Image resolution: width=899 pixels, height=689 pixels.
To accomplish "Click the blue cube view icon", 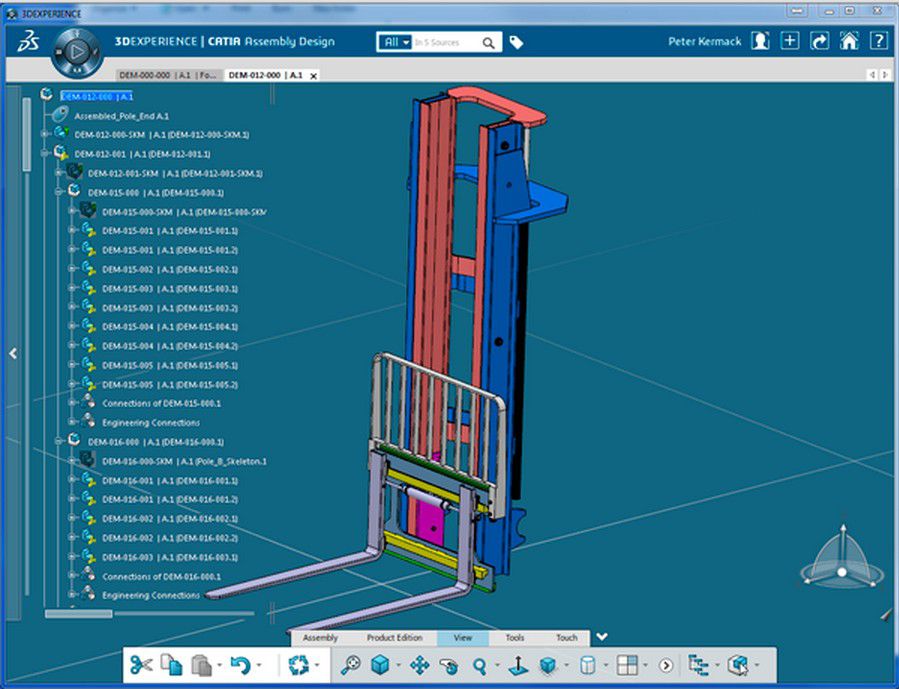I will [380, 665].
